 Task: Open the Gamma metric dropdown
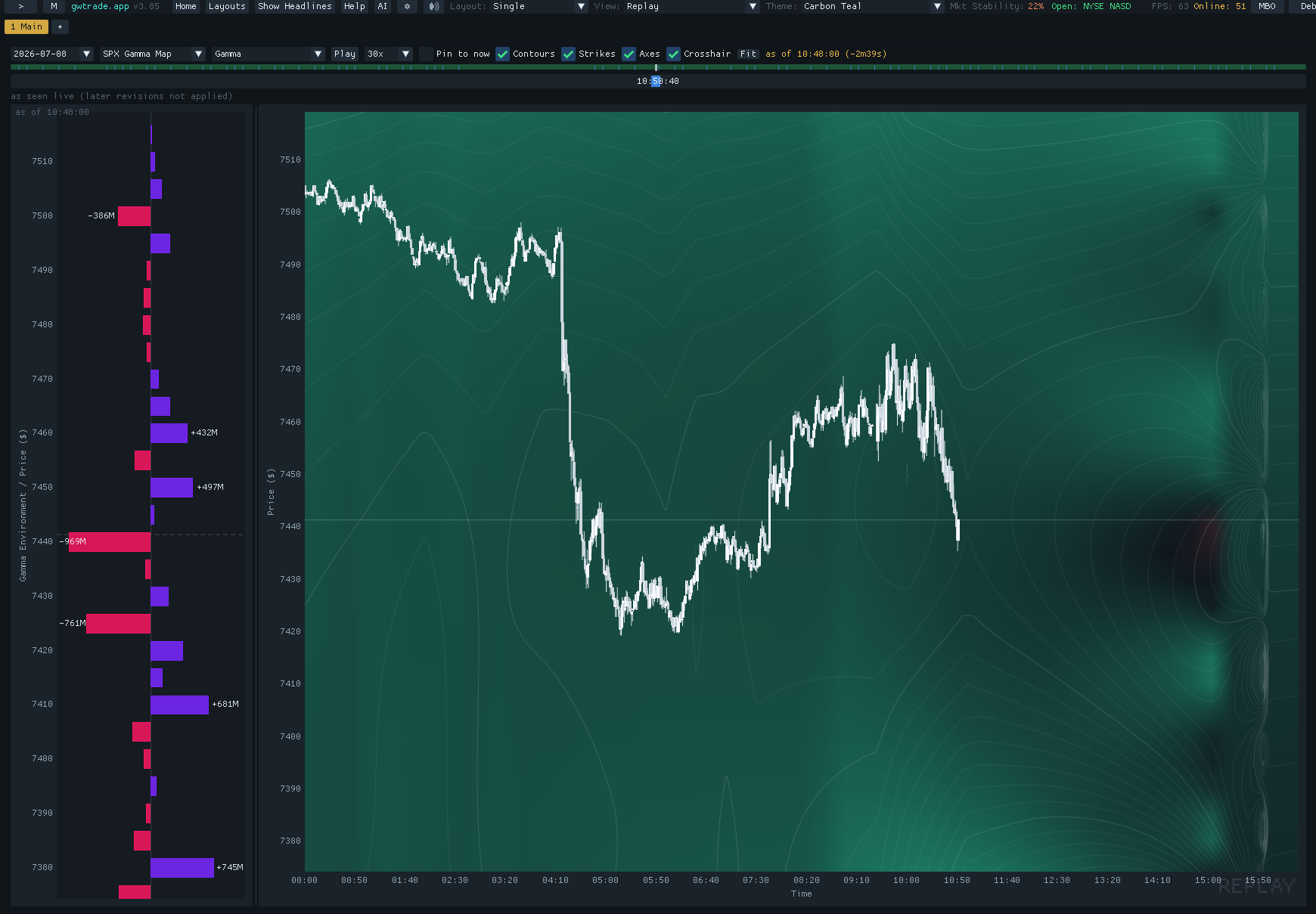(x=268, y=54)
